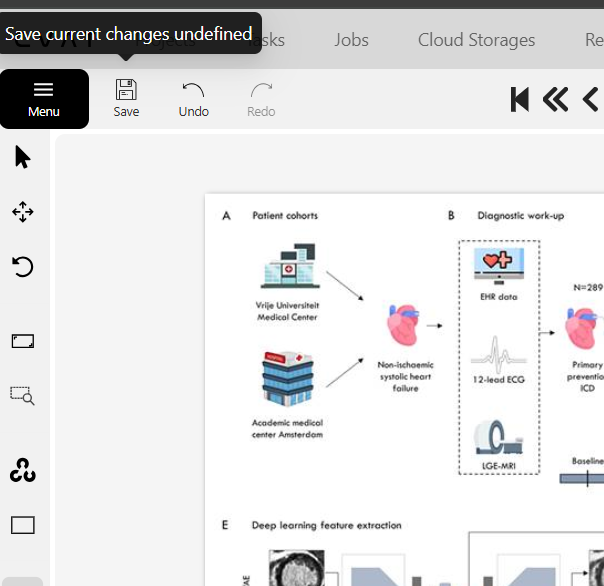
Task: Click 'Patient cohorts' heading in image
Action: pyautogui.click(x=285, y=215)
